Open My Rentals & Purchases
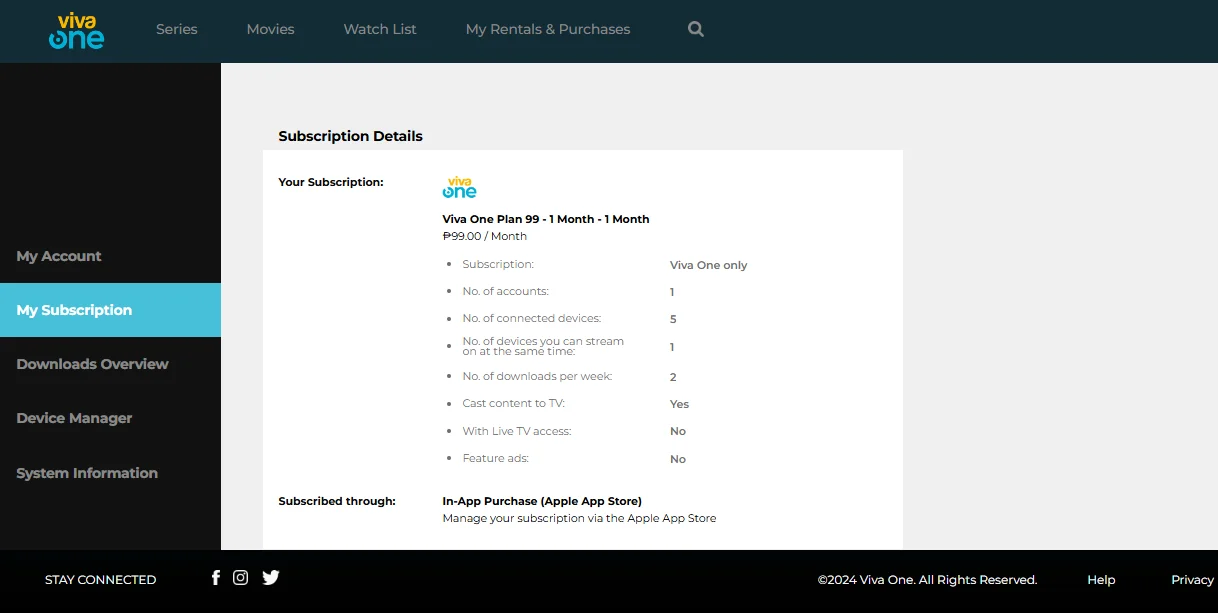Image resolution: width=1218 pixels, height=613 pixels. point(548,29)
